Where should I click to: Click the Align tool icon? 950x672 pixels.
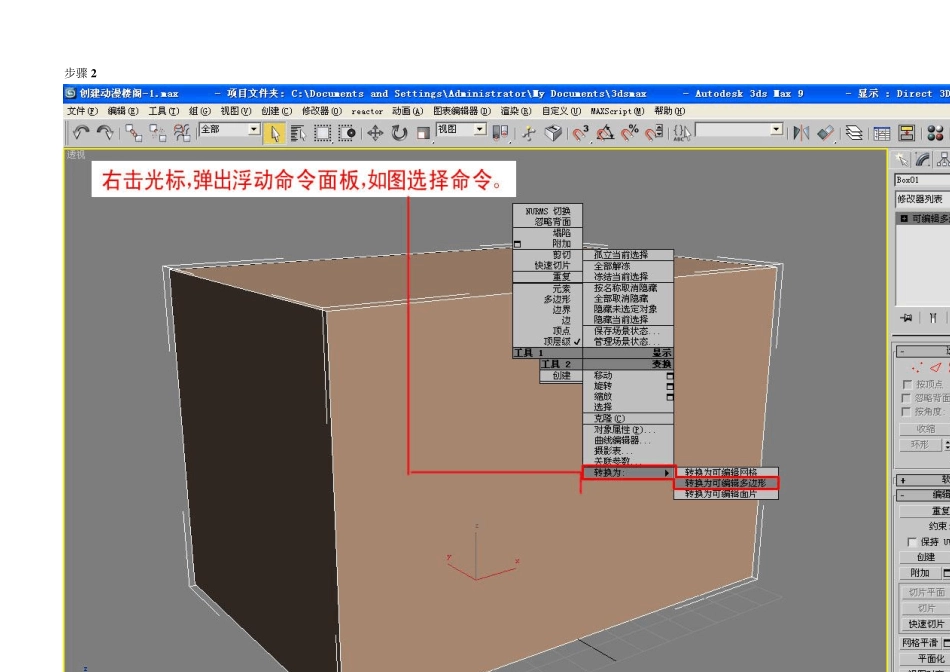click(825, 133)
